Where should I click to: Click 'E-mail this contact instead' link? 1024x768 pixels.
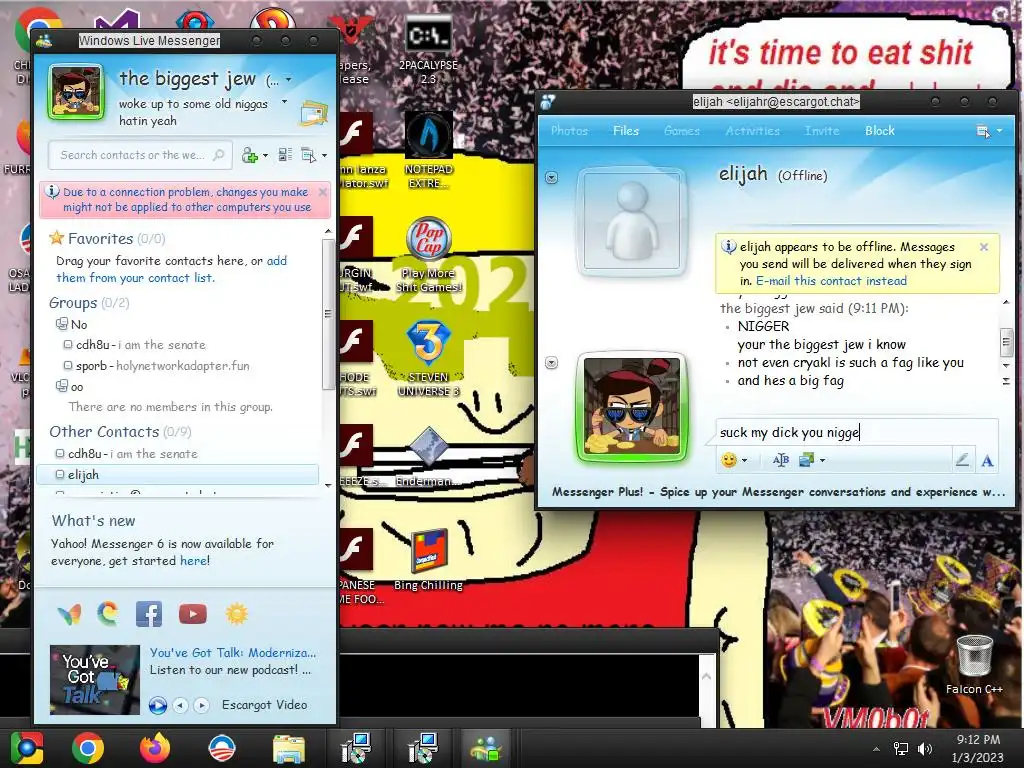click(x=831, y=281)
